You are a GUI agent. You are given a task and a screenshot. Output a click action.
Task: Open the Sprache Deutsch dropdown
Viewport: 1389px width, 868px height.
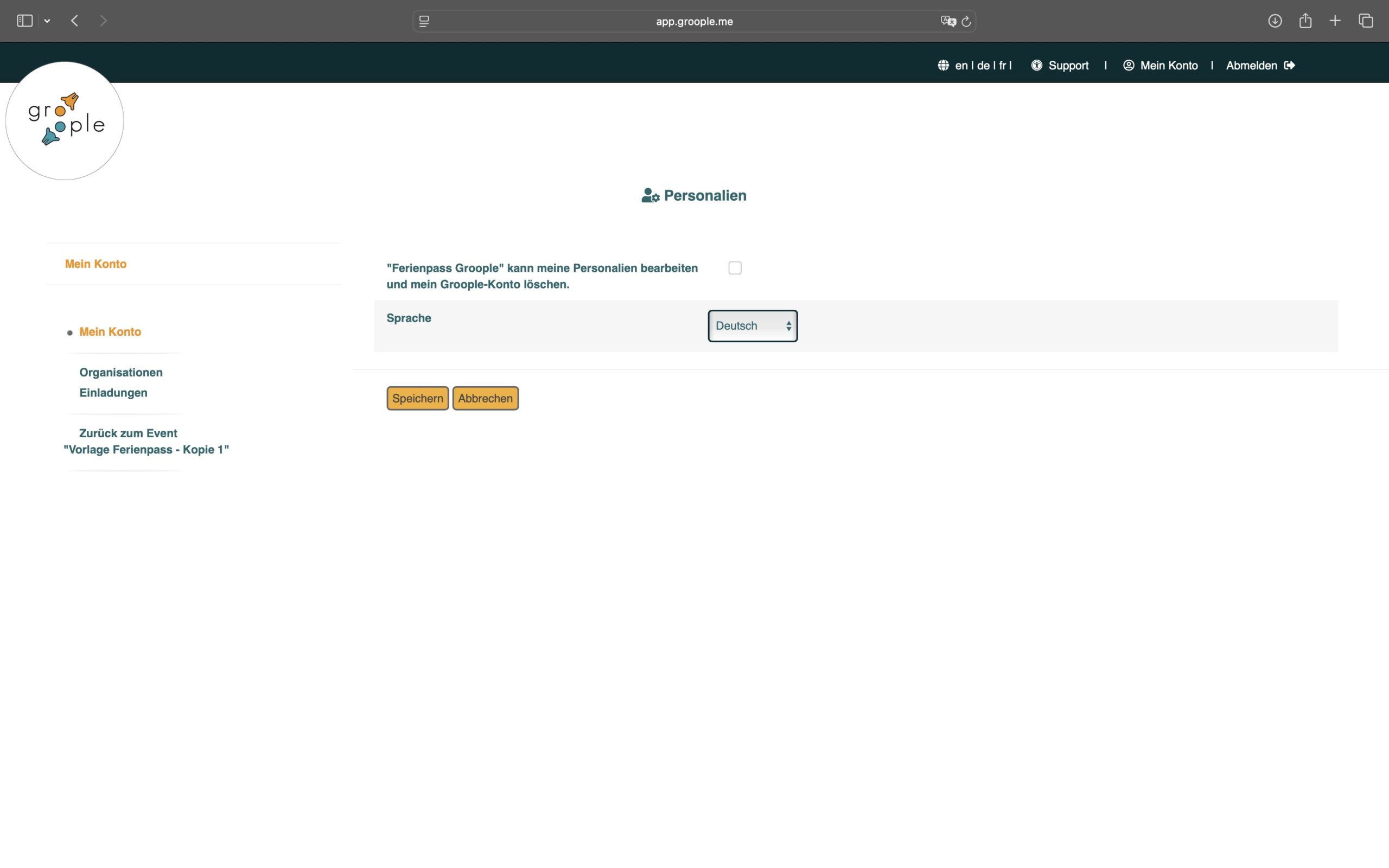click(753, 326)
